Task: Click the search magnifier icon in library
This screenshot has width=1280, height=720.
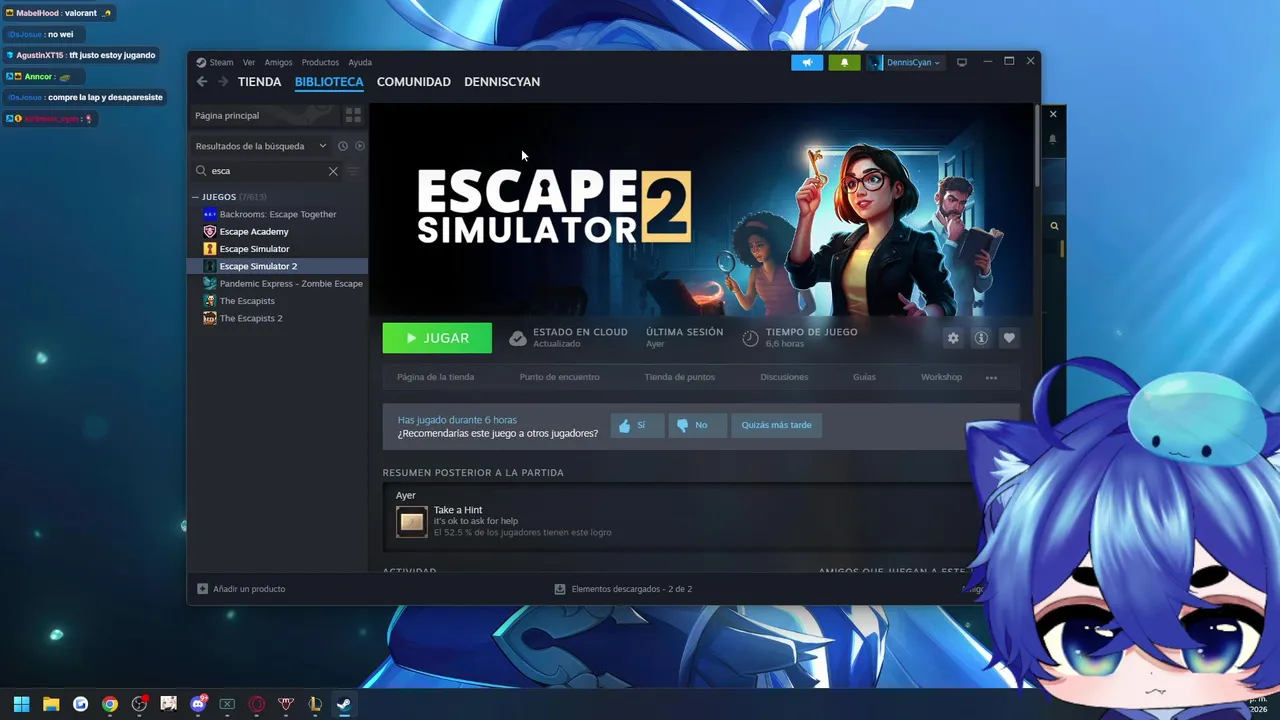Action: pyautogui.click(x=201, y=171)
